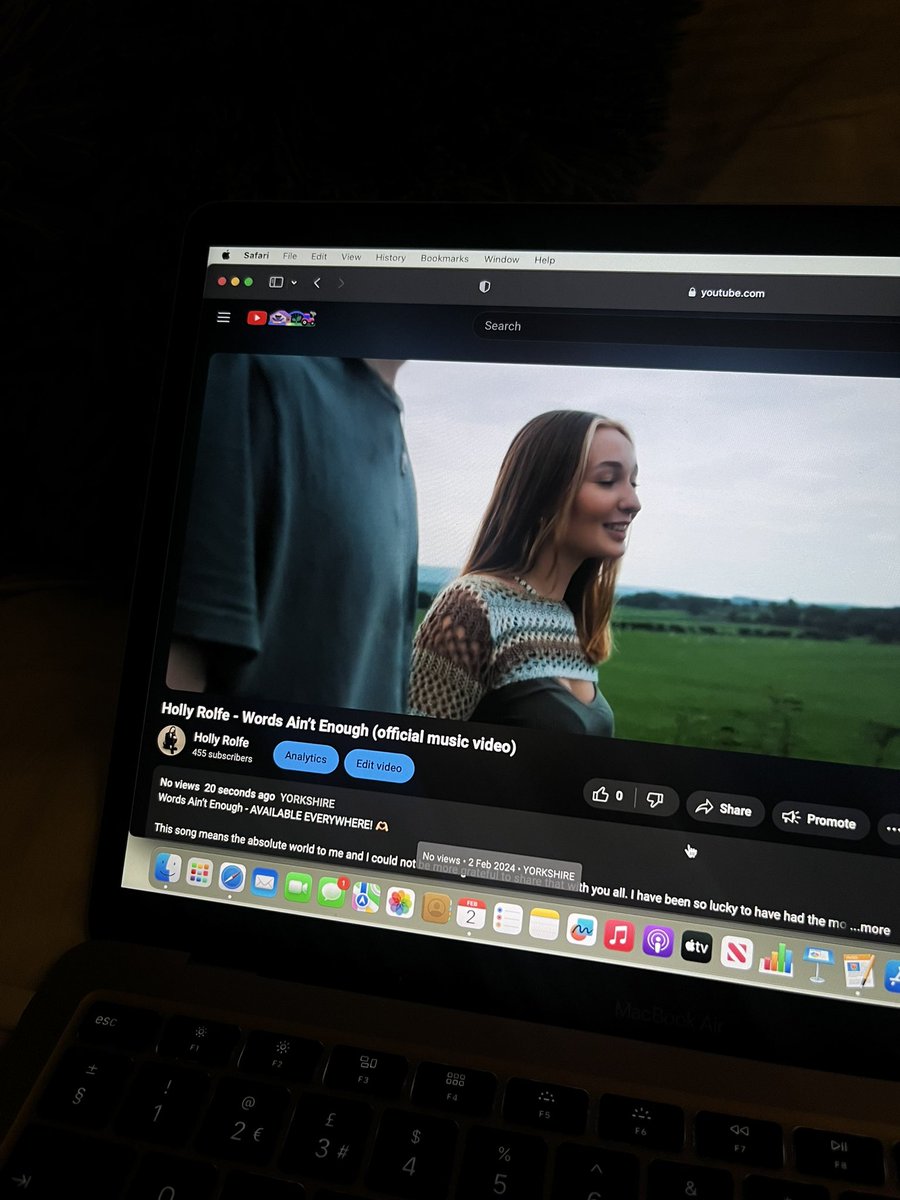Open the Apple menu
900x1200 pixels.
click(226, 255)
